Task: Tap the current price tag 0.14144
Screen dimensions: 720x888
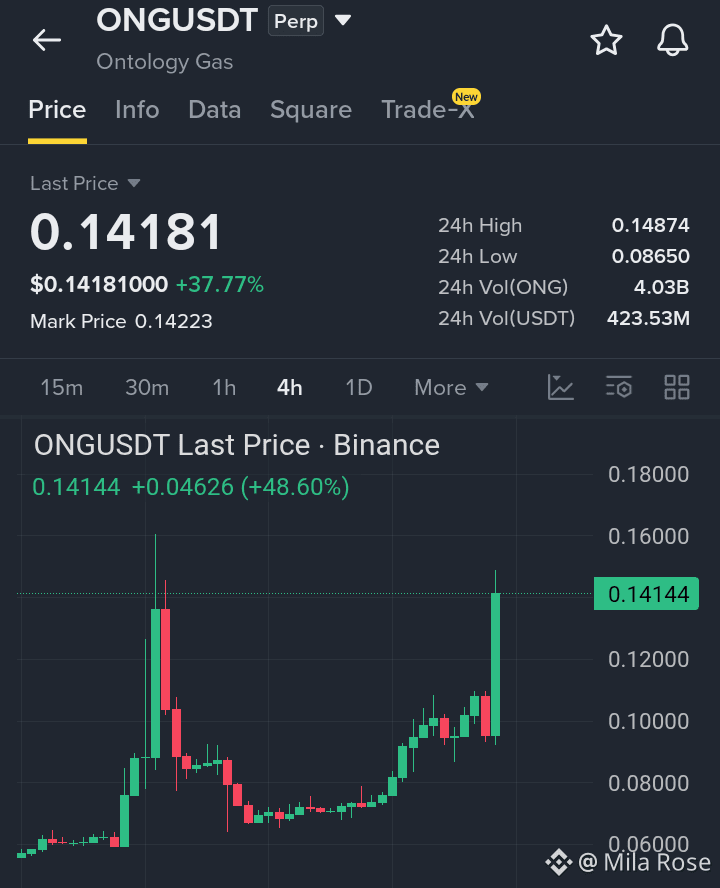Action: (646, 594)
